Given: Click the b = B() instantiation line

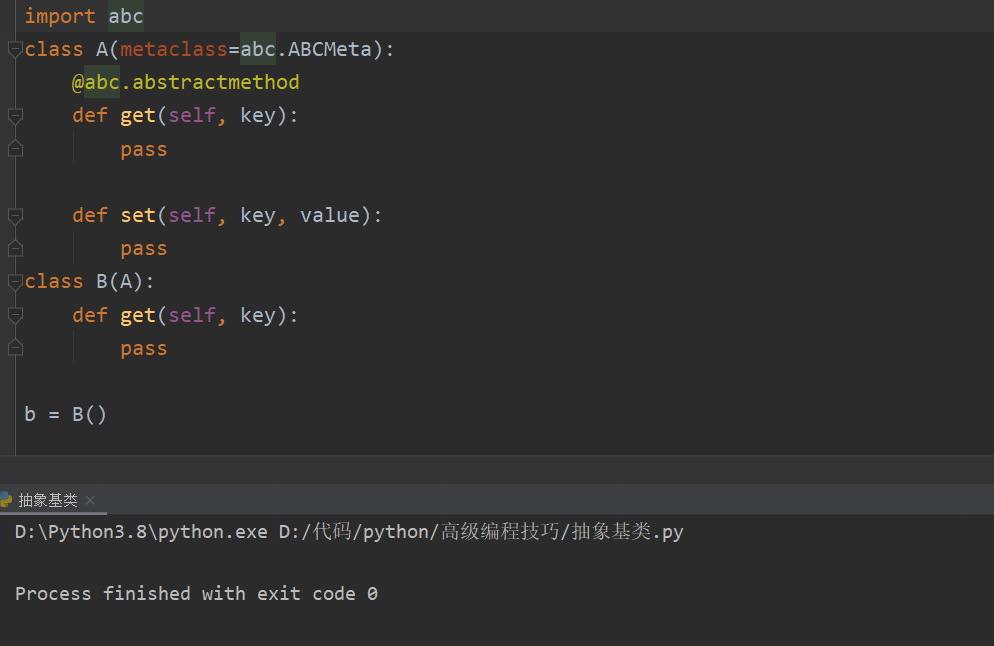Looking at the screenshot, I should click(x=65, y=413).
